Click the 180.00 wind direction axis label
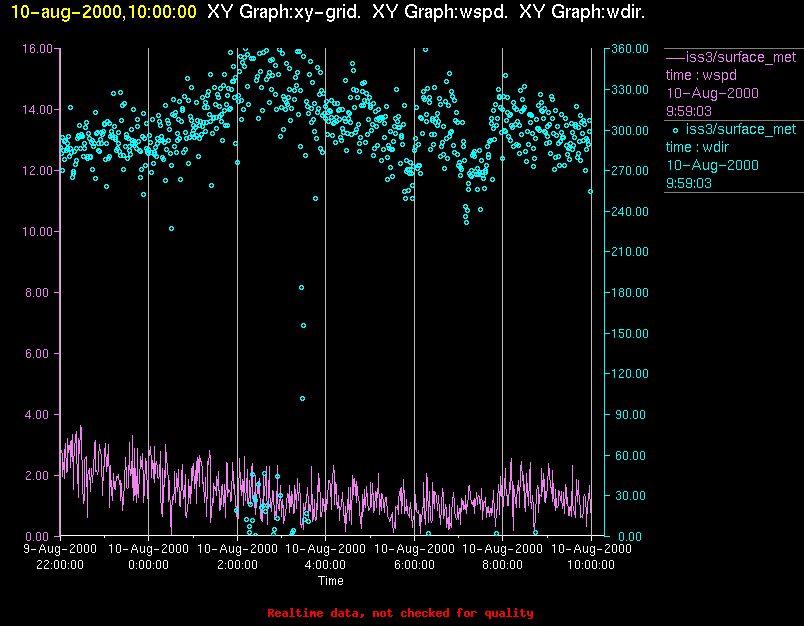Image resolution: width=804 pixels, height=626 pixels. point(630,293)
